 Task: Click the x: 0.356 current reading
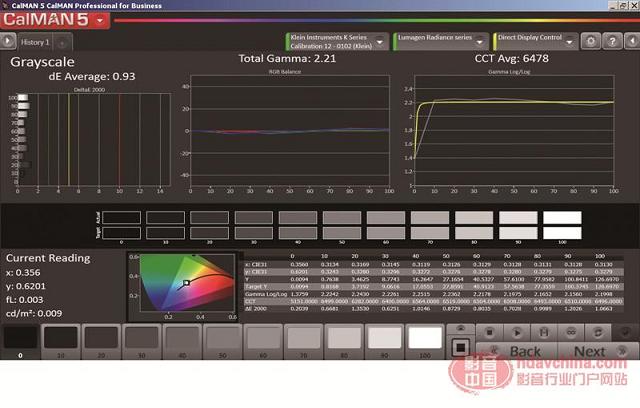coord(23,273)
